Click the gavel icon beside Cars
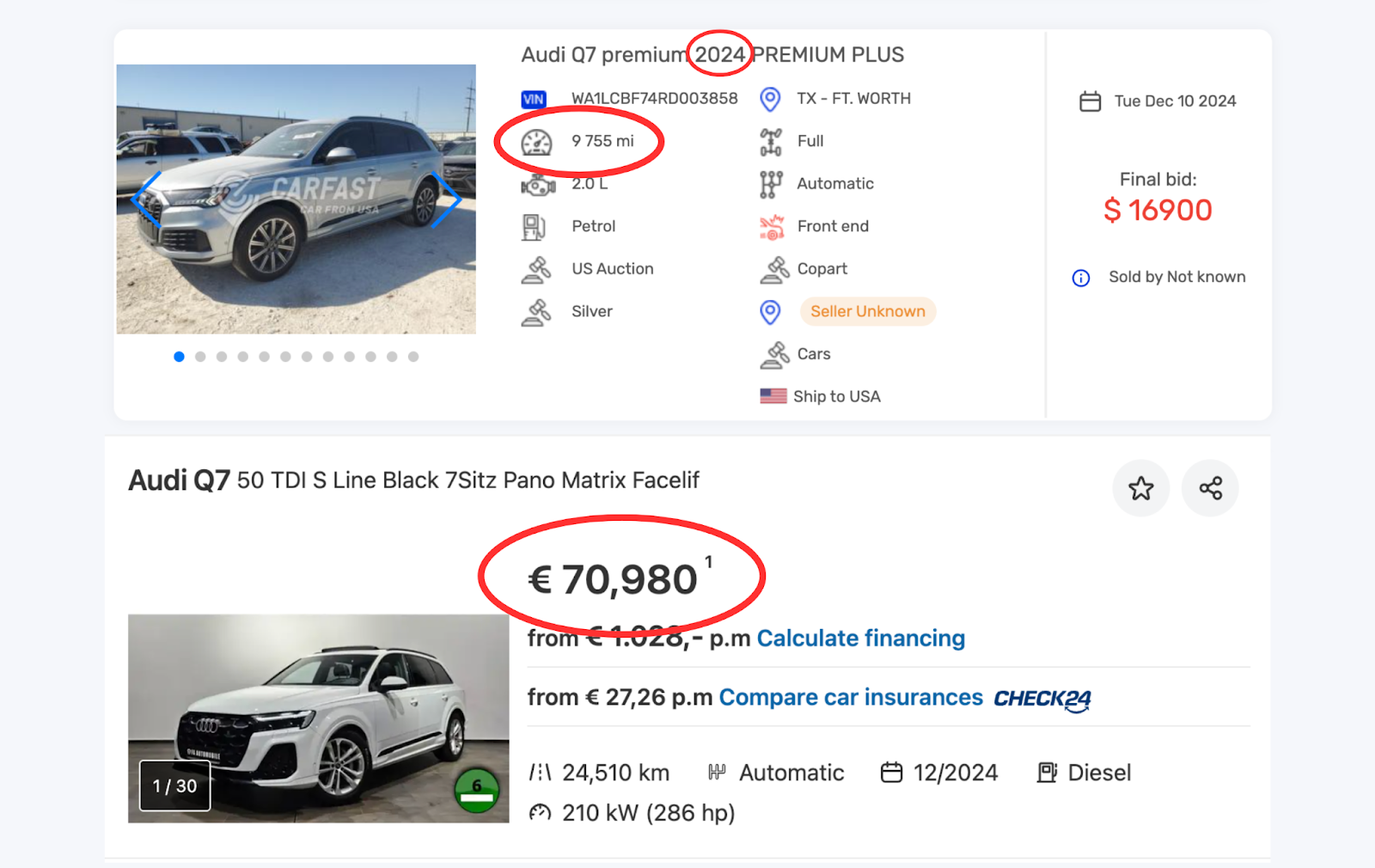The width and height of the screenshot is (1375, 868). point(775,355)
